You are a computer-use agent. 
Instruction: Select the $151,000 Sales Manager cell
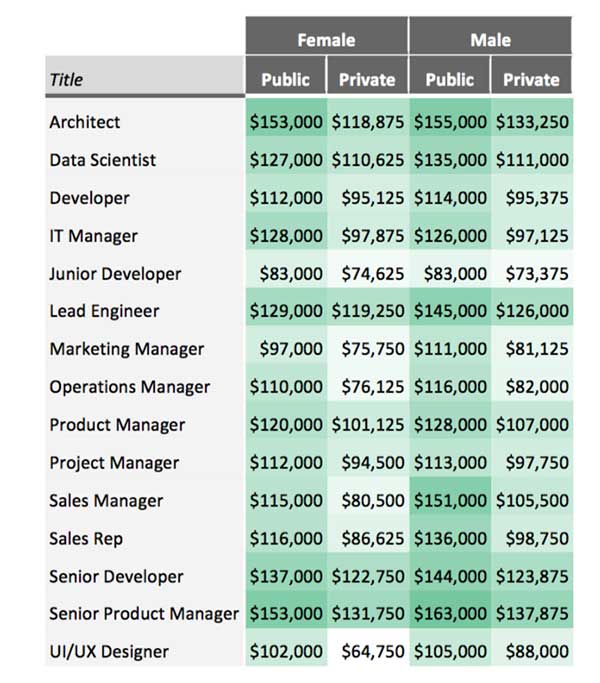click(450, 500)
